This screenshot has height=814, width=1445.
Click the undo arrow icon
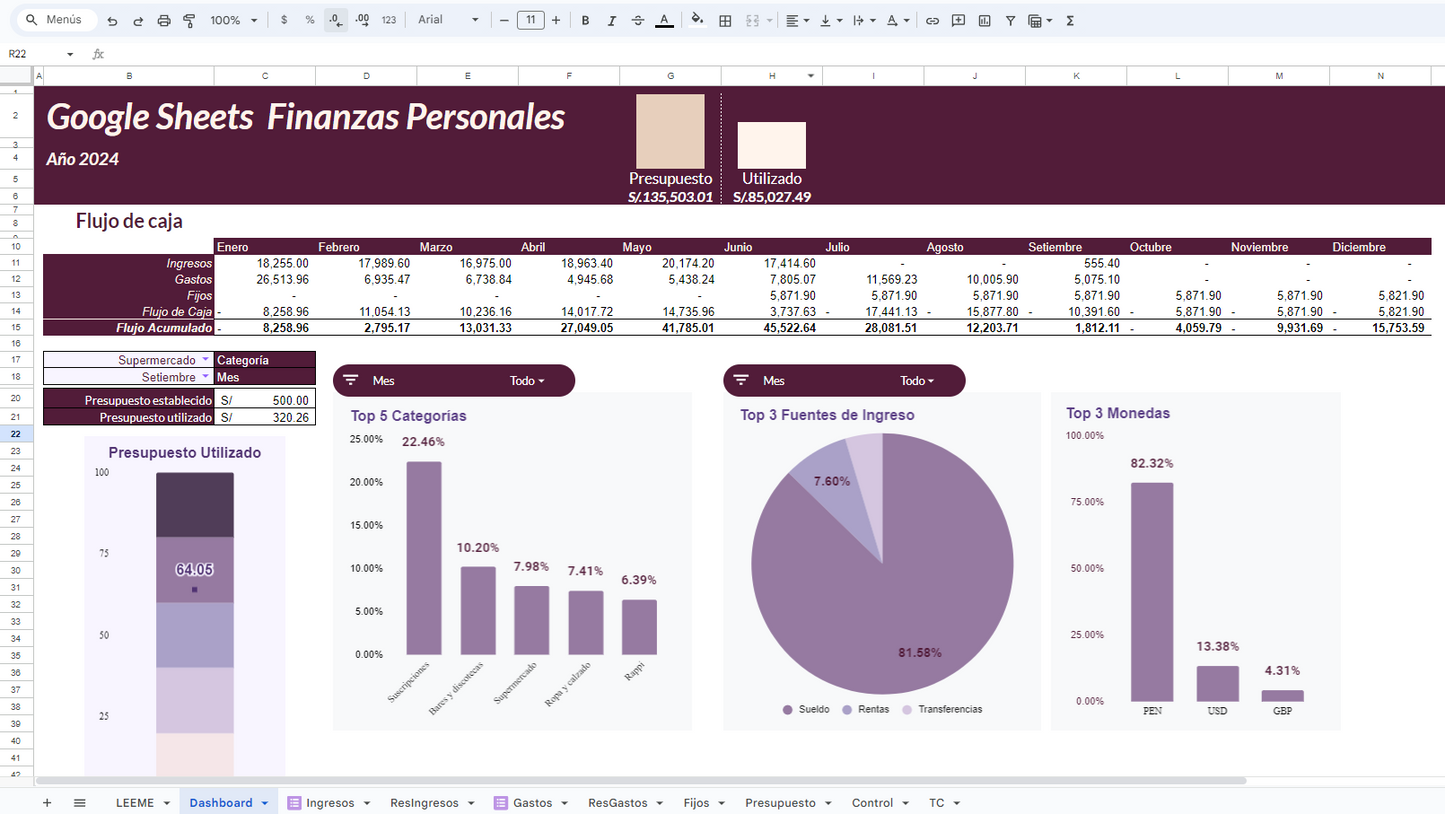112,20
